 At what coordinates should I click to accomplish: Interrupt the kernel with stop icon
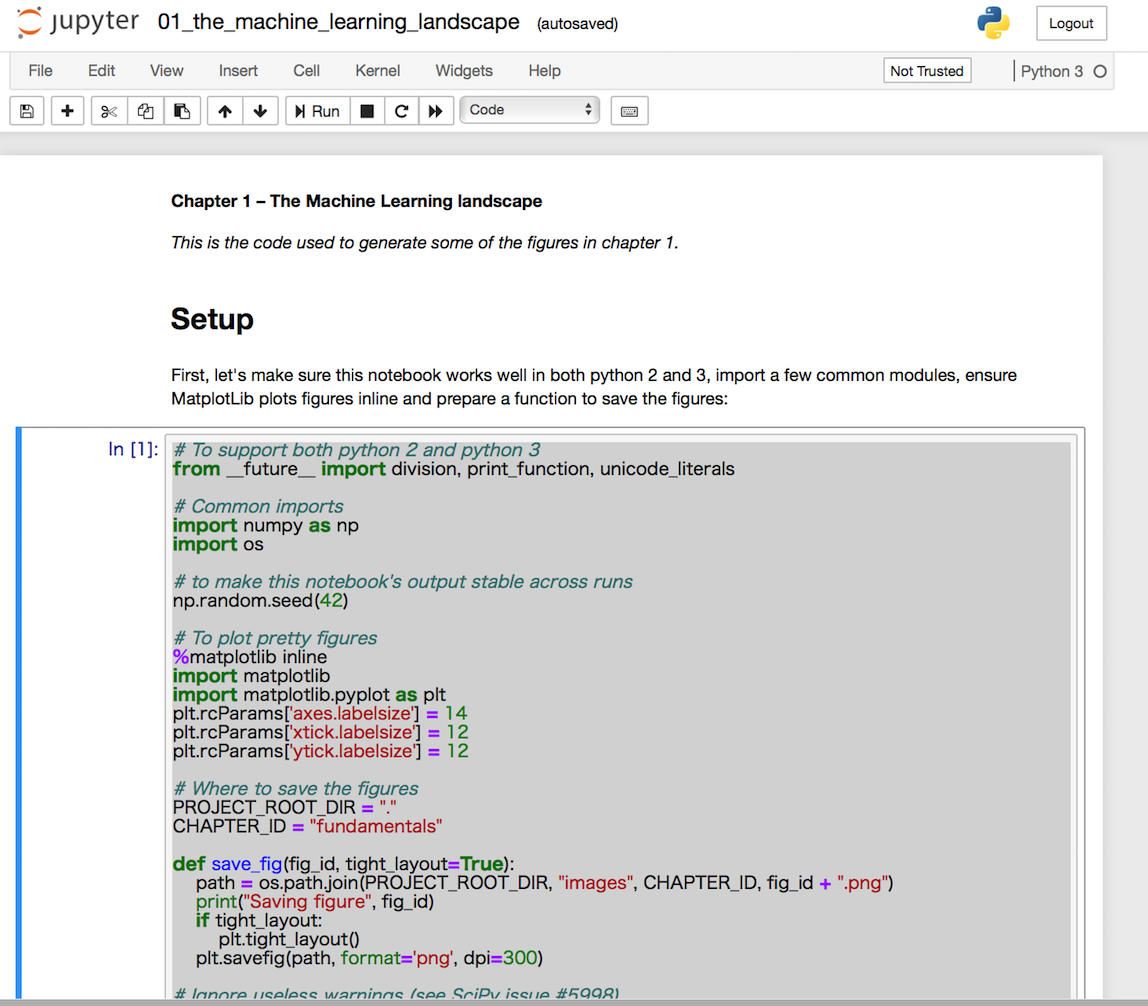tap(367, 111)
